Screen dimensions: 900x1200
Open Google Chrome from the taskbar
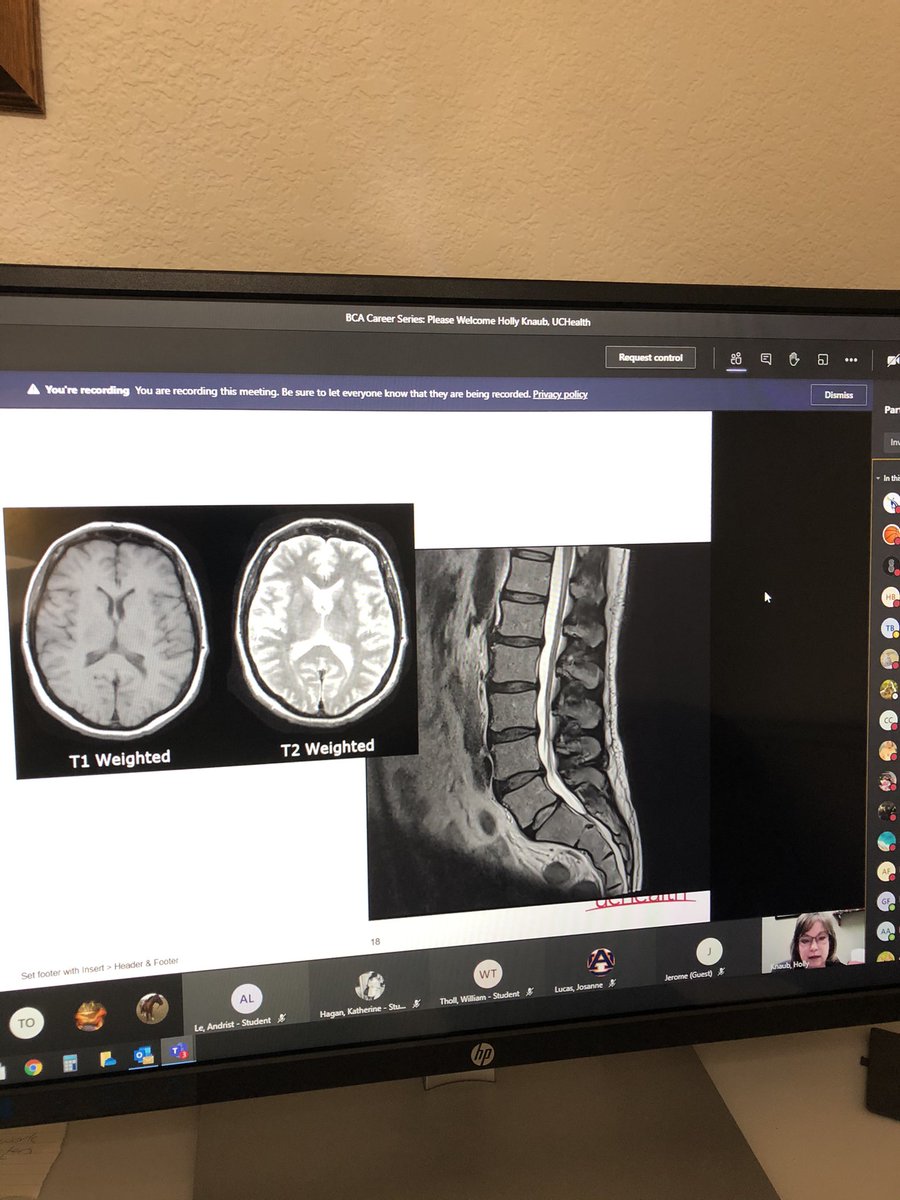(x=32, y=1067)
